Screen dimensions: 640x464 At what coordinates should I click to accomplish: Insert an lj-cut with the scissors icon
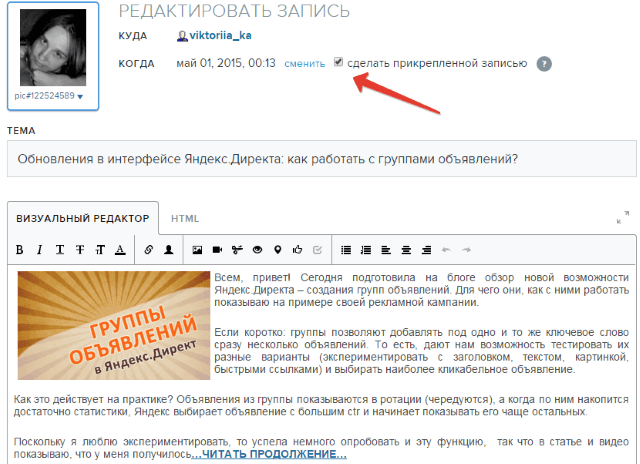click(x=237, y=250)
